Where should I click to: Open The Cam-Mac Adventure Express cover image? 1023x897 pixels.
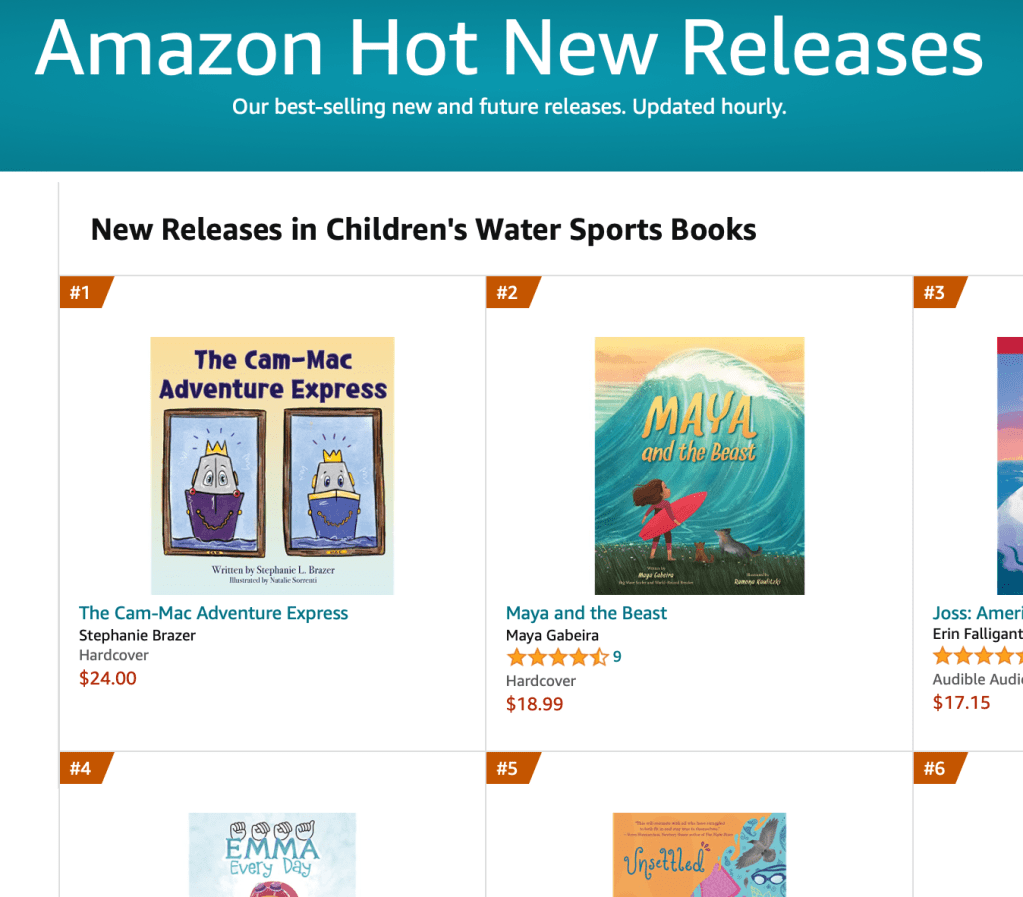pyautogui.click(x=272, y=466)
